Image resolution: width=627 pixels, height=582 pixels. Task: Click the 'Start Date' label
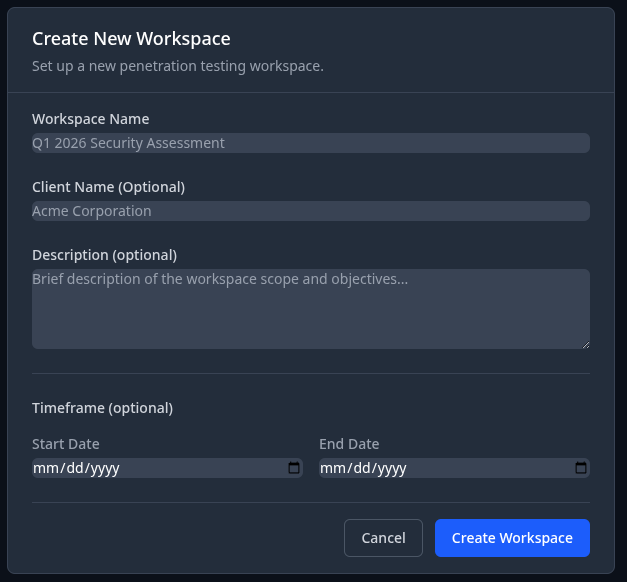[x=66, y=444]
